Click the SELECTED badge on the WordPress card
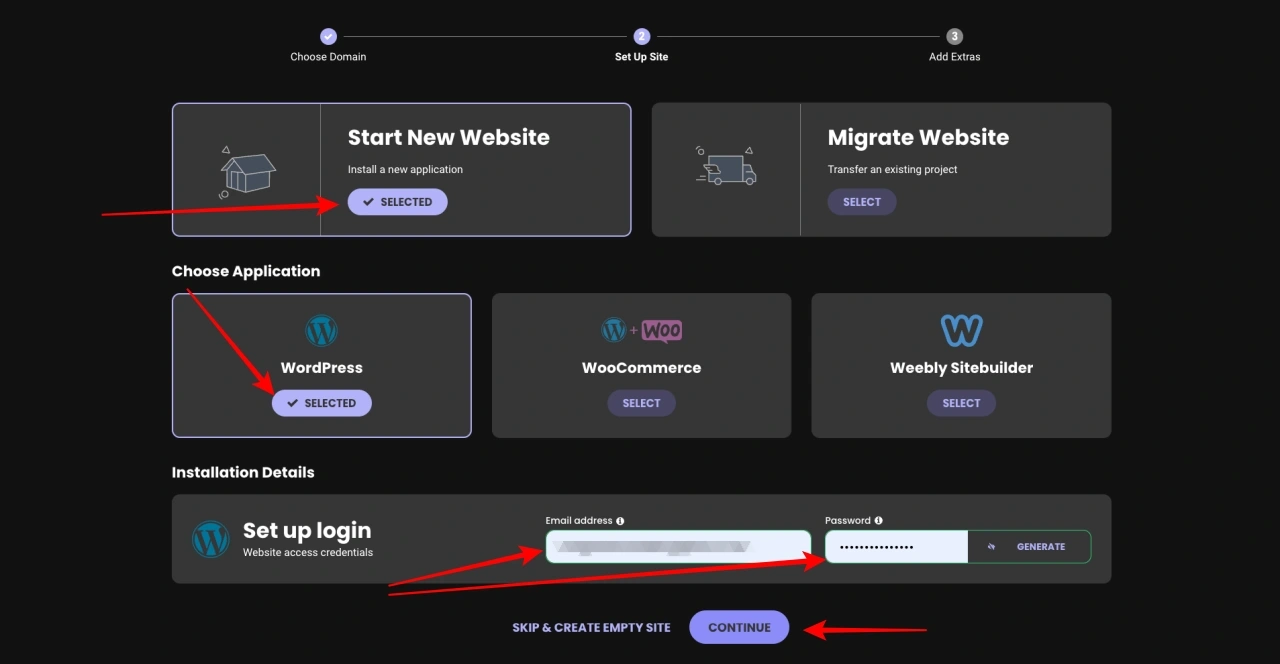This screenshot has width=1280, height=664. 321,402
